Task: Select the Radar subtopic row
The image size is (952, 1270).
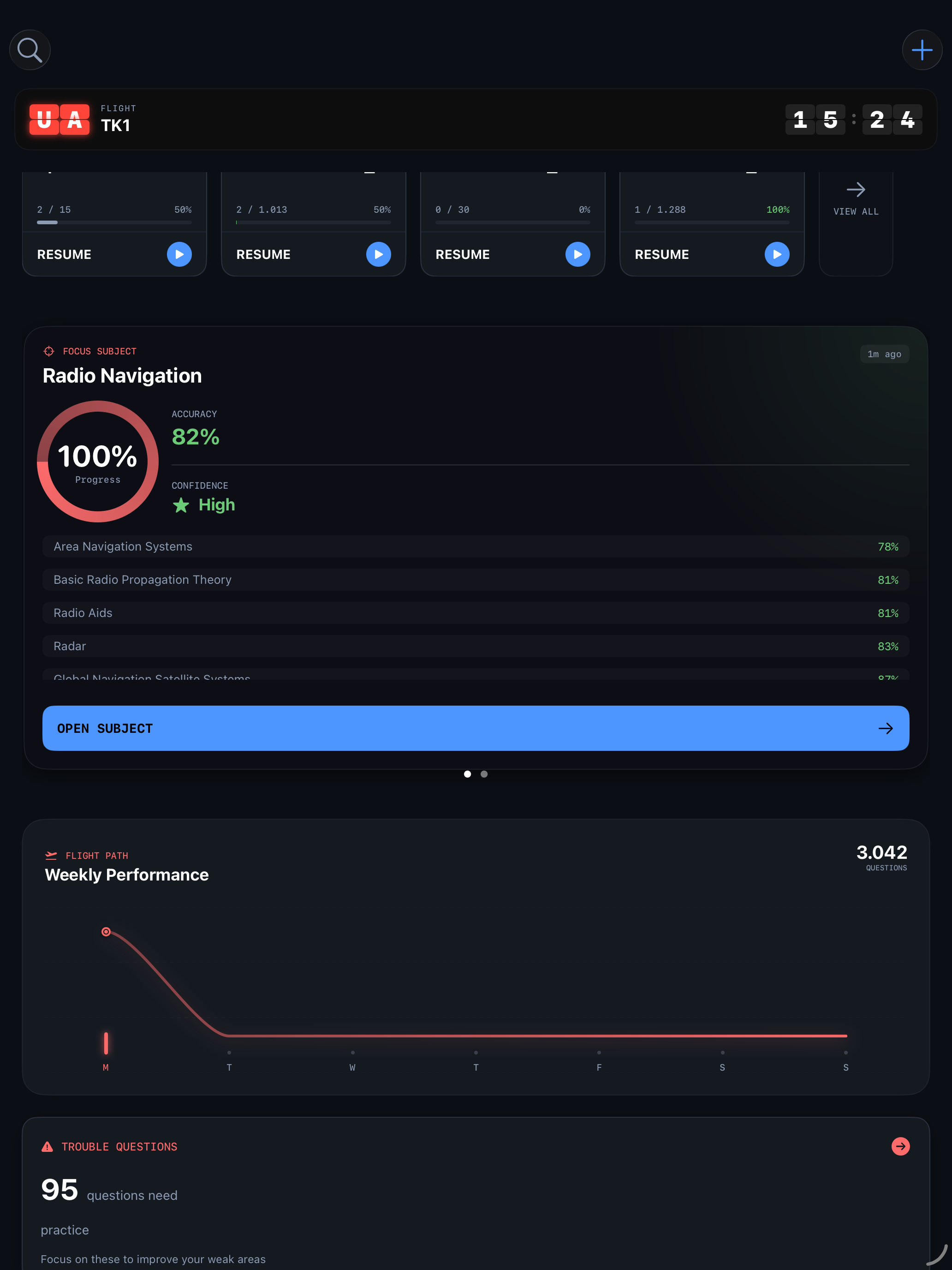Action: [475, 646]
